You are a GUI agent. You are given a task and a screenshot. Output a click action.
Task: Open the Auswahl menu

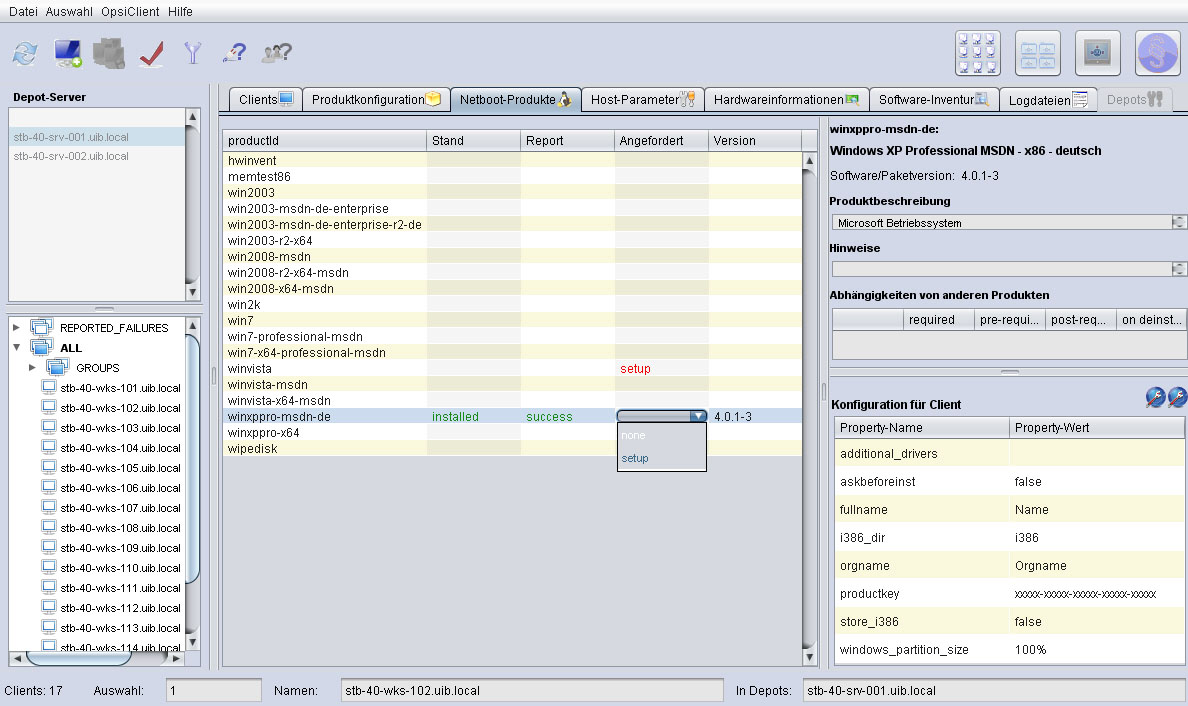tap(69, 11)
